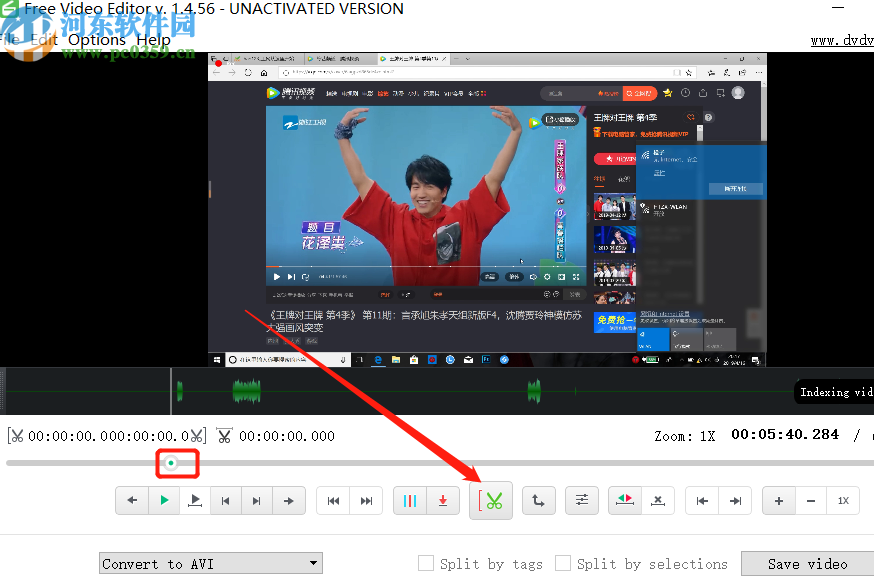Click the rotate video icon beside the scissors
Image resolution: width=874 pixels, height=577 pixels.
[x=539, y=500]
